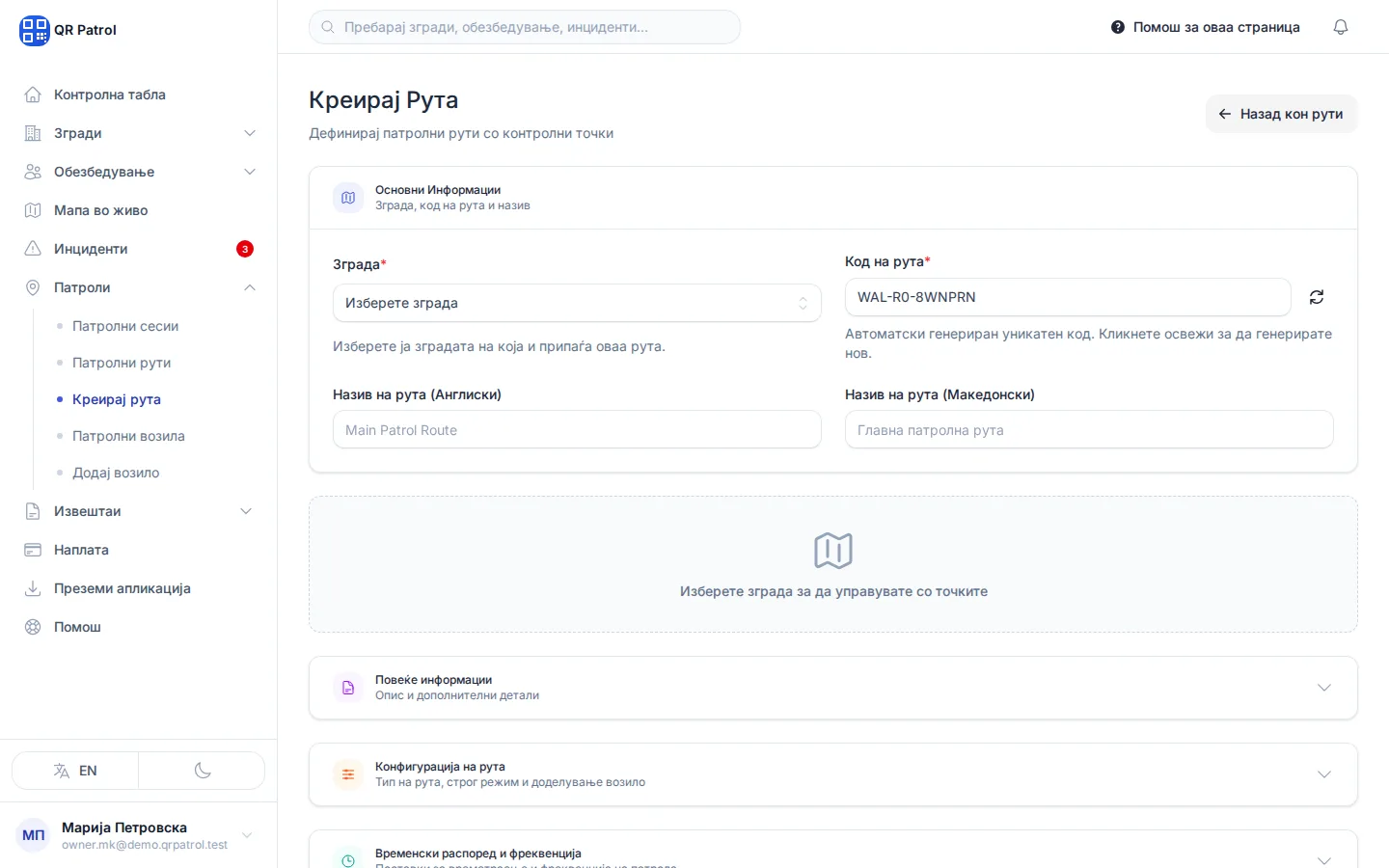This screenshot has width=1389, height=868.
Task: Toggle dark mode with moon icon
Action: (203, 771)
